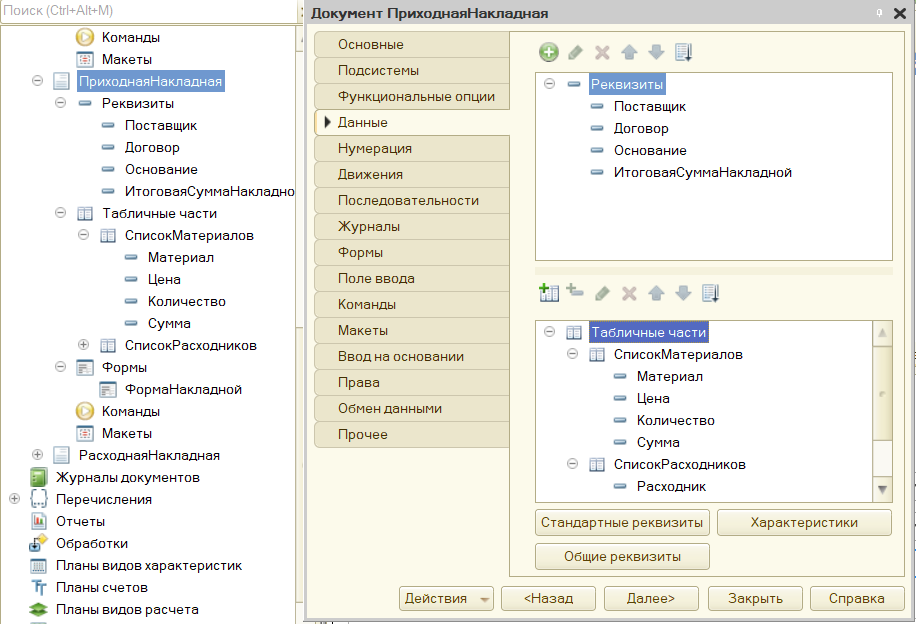The height and width of the screenshot is (624, 916).
Task: Collapse Табличные части node in left tree
Action: [x=60, y=213]
